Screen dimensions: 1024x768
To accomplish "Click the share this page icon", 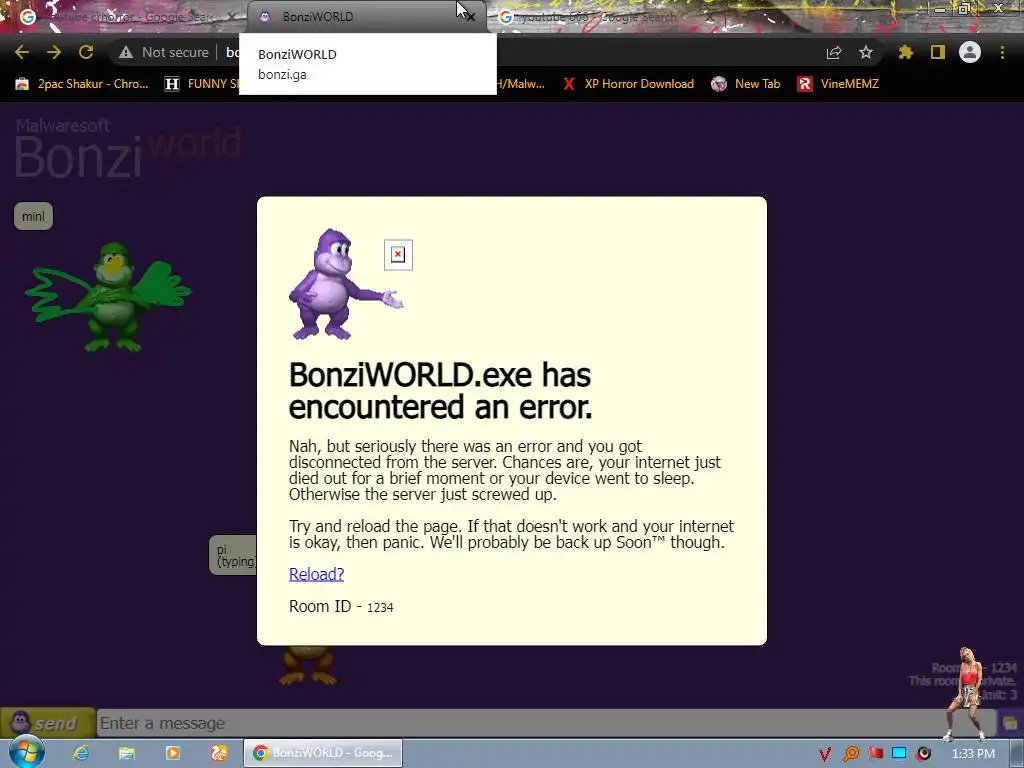I will pyautogui.click(x=834, y=53).
